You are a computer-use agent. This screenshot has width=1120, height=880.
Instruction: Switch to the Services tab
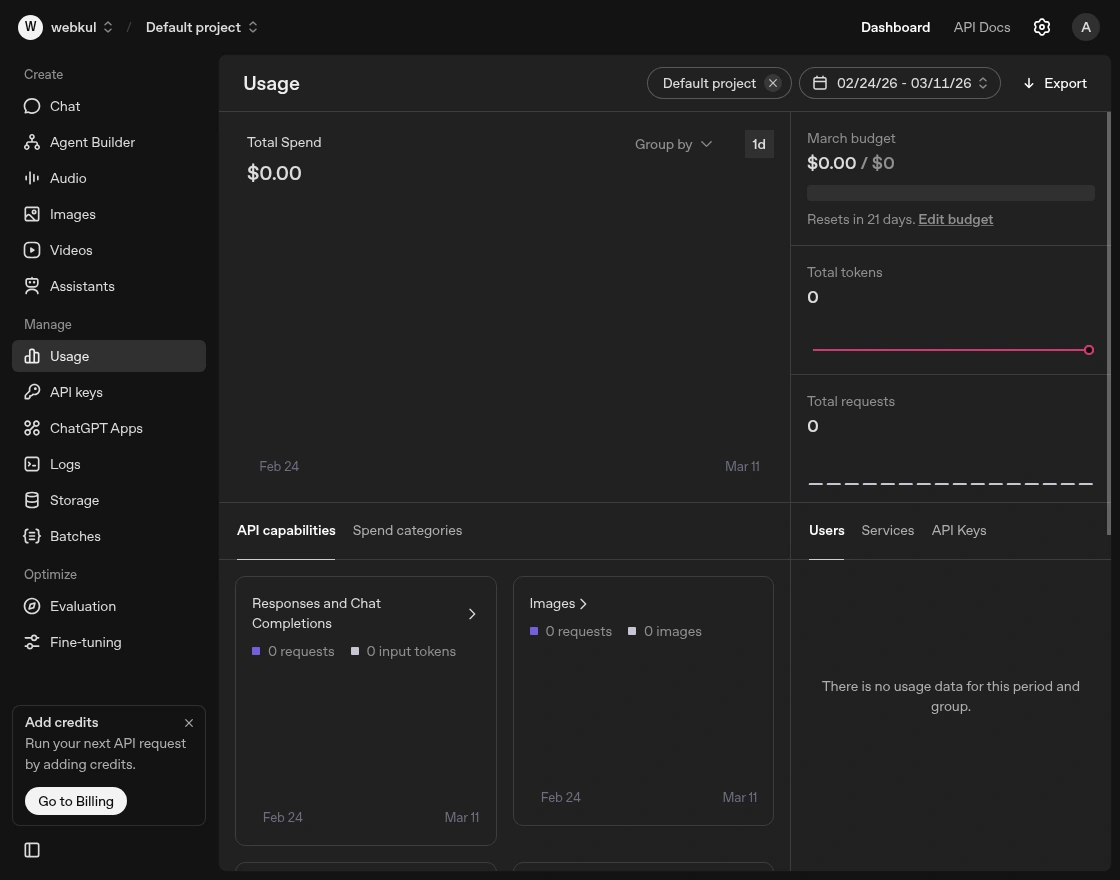(x=887, y=530)
